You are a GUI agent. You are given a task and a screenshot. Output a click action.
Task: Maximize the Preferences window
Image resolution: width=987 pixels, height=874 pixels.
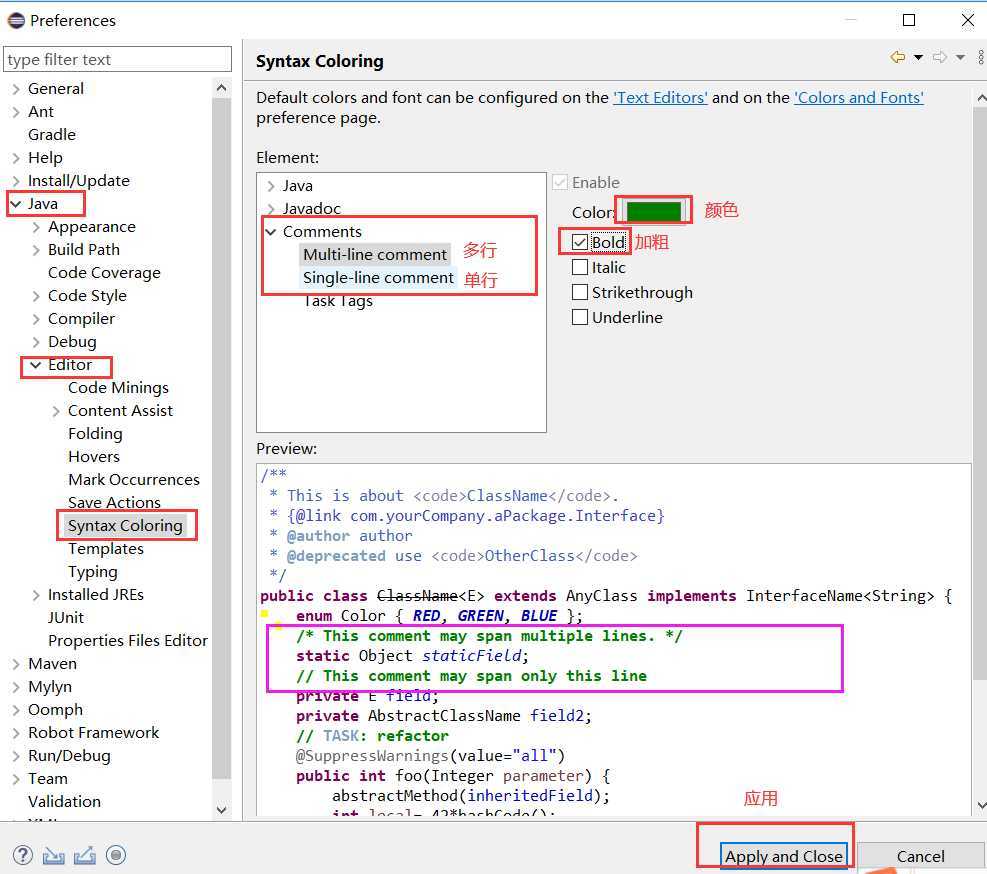(x=908, y=20)
